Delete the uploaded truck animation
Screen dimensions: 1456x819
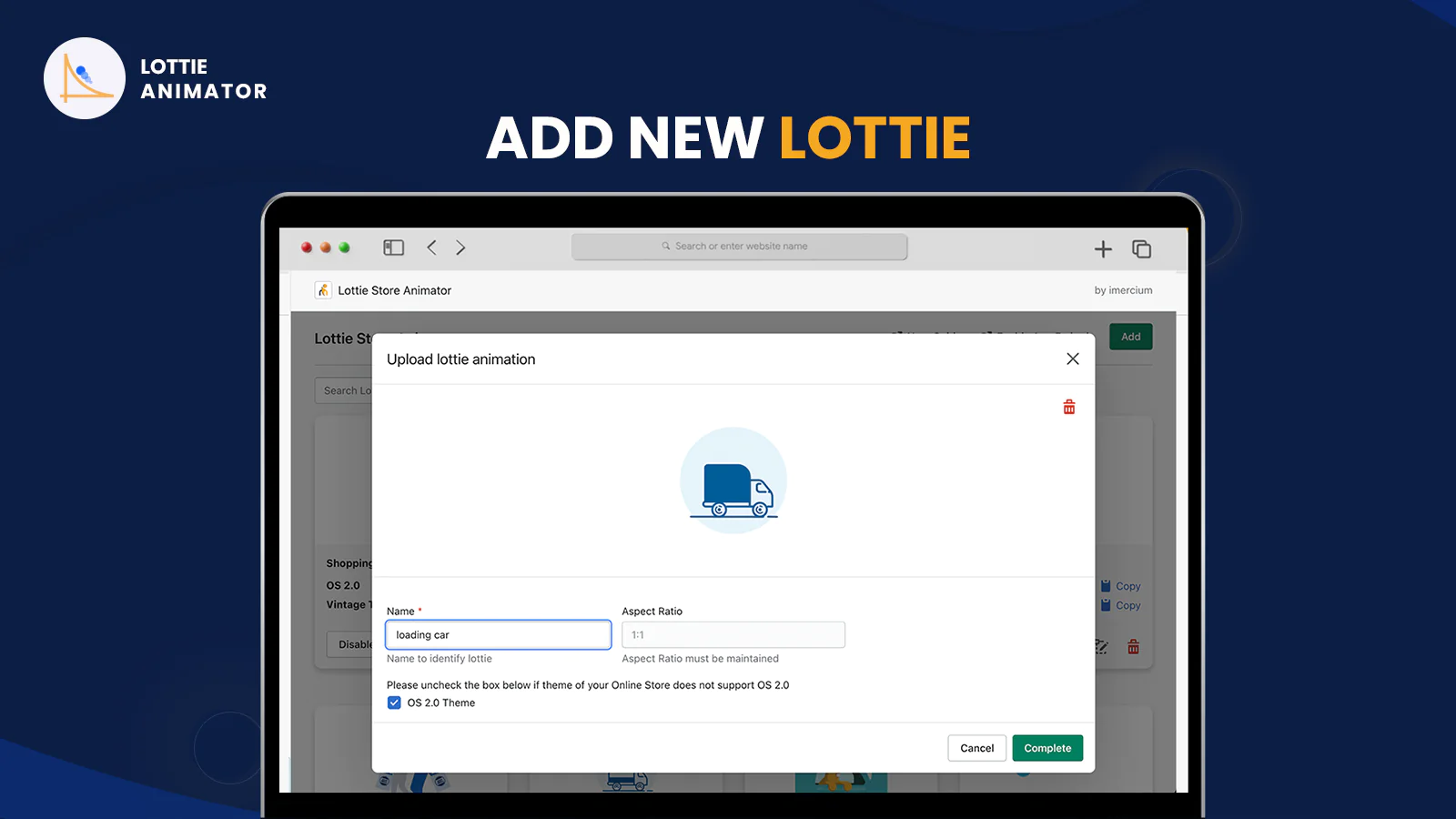pos(1069,407)
